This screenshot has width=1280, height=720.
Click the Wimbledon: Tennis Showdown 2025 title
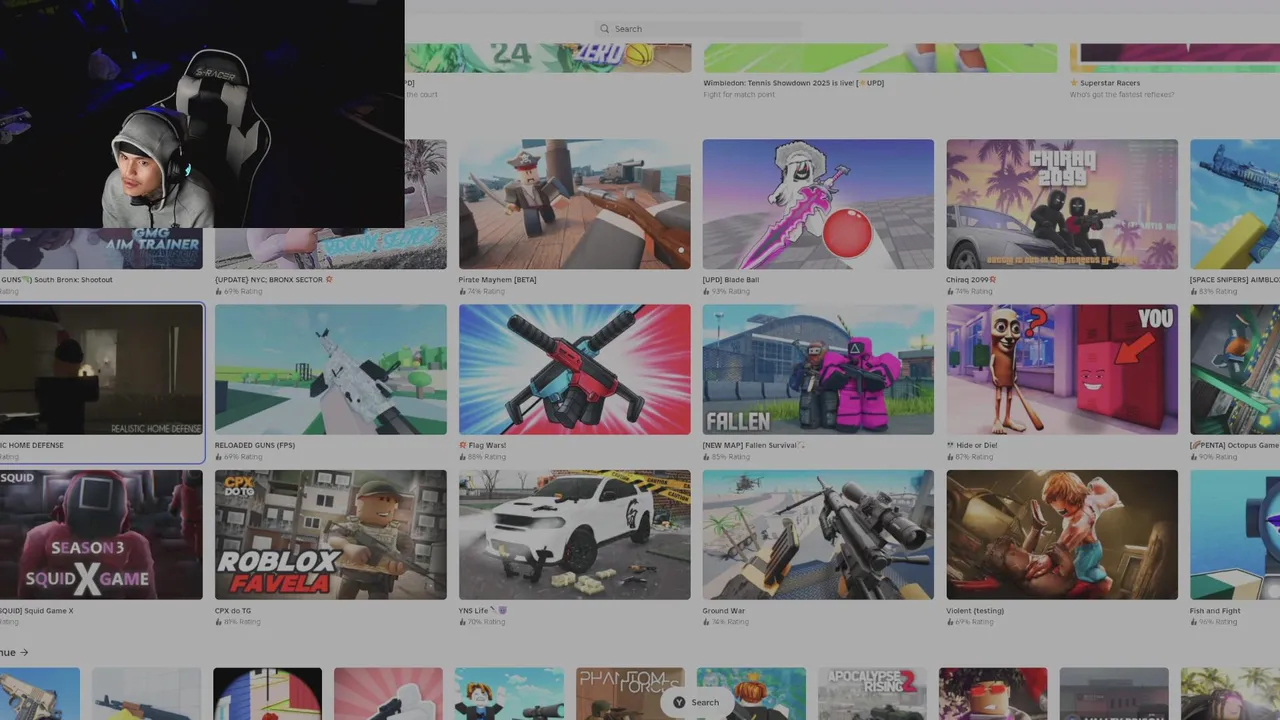coord(793,83)
